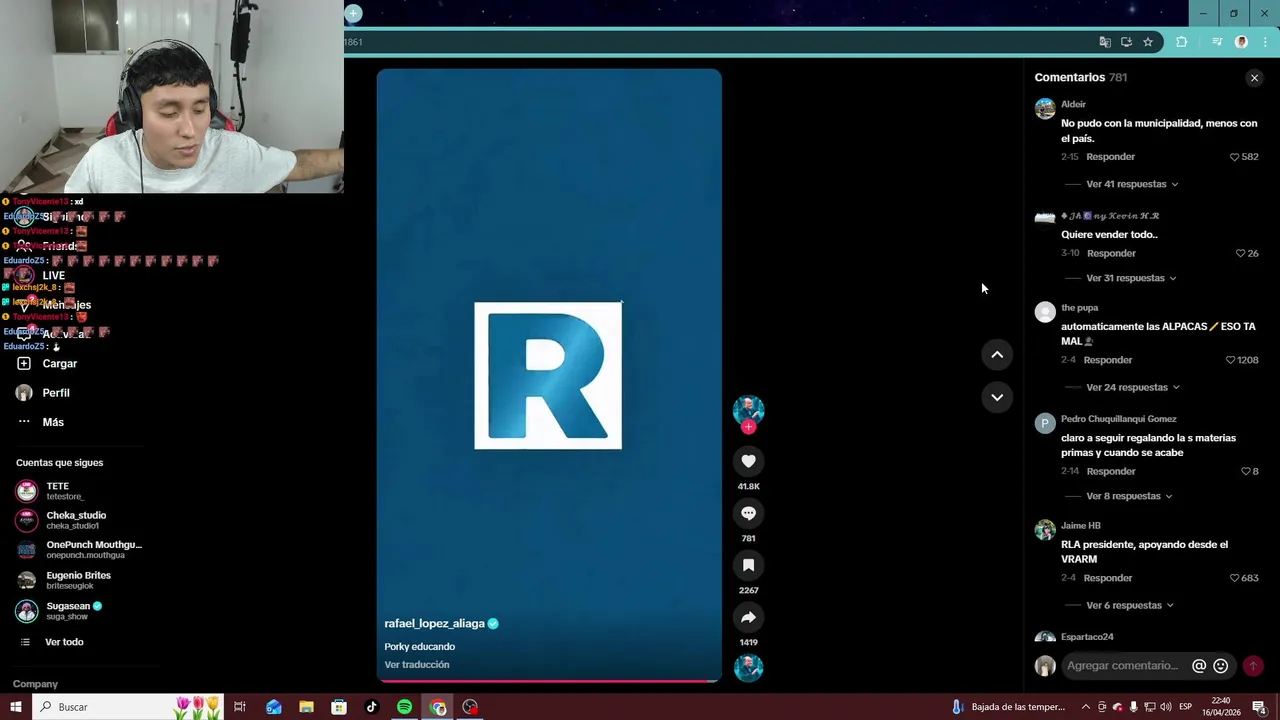
Task: Bookmark page with the star icon
Action: pyautogui.click(x=1148, y=42)
